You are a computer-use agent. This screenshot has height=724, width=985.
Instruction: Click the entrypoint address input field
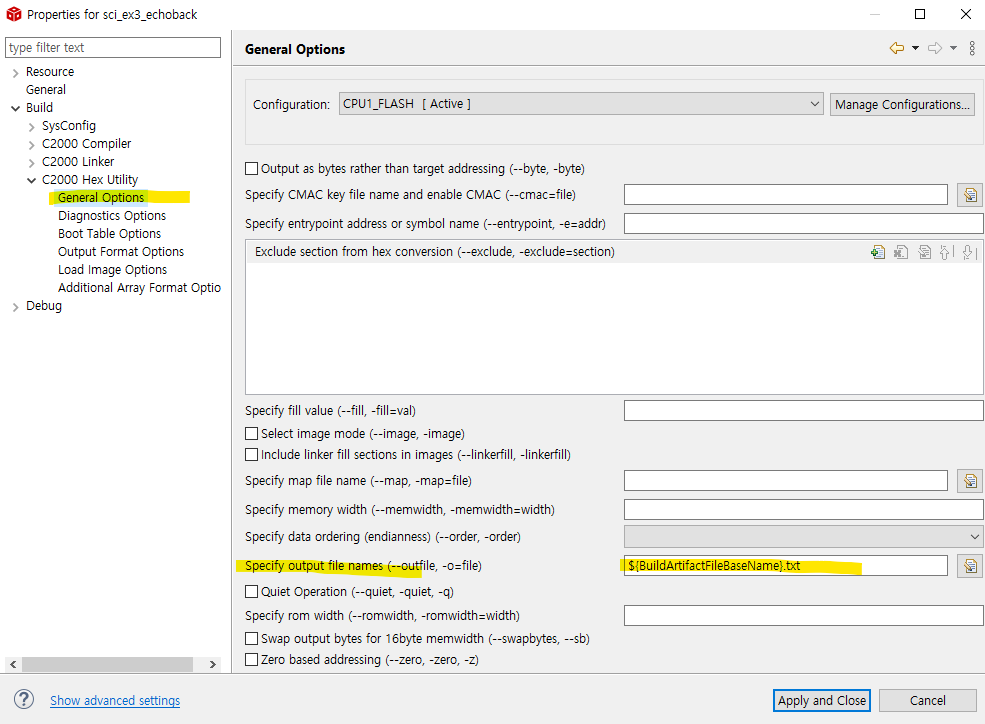[x=803, y=224]
